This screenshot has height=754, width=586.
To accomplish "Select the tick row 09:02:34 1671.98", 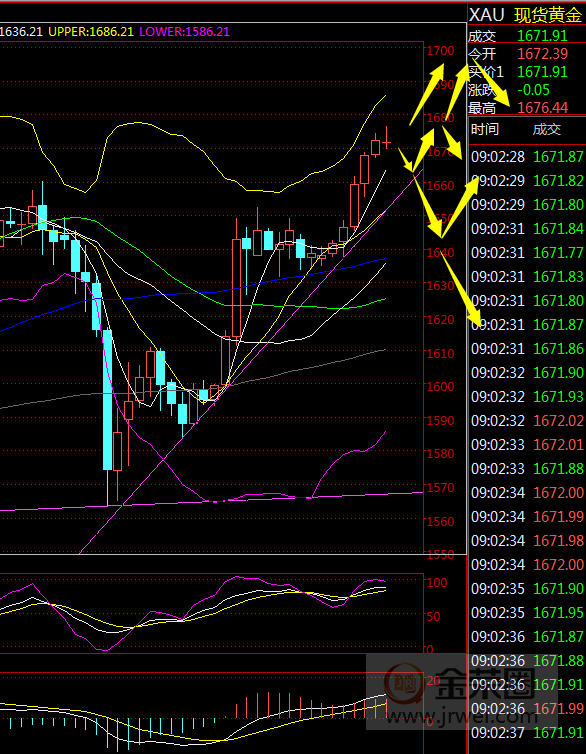I will point(527,540).
